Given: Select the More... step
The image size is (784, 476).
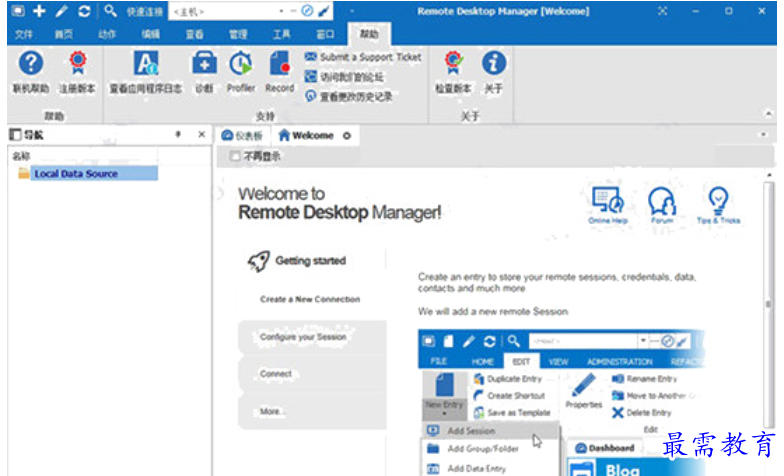Looking at the screenshot, I should tap(312, 412).
